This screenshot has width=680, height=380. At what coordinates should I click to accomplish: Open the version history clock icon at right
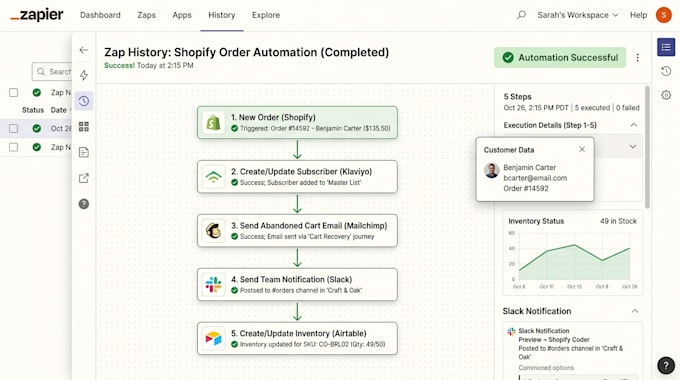click(x=666, y=71)
